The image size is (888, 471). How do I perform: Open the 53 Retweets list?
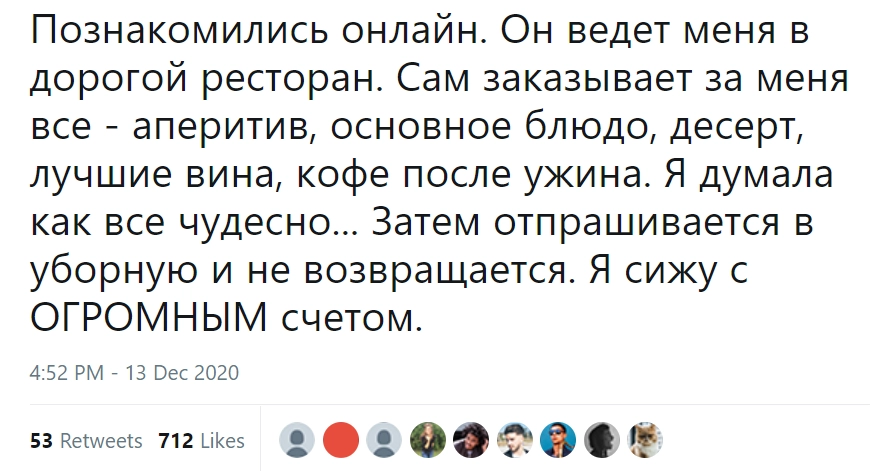[x=87, y=440]
